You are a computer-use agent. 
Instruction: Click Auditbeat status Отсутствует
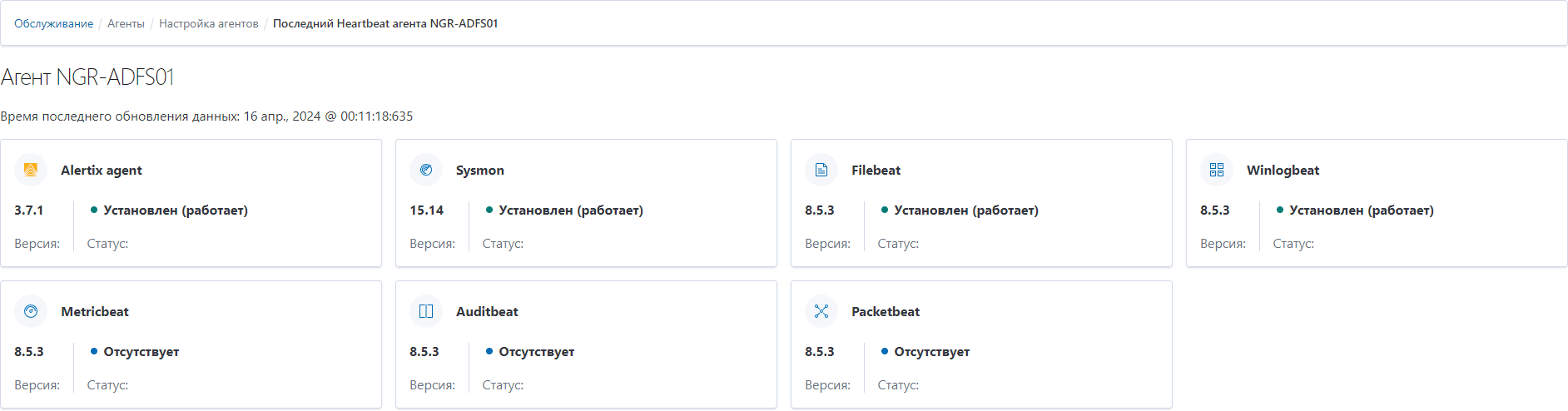pos(537,351)
